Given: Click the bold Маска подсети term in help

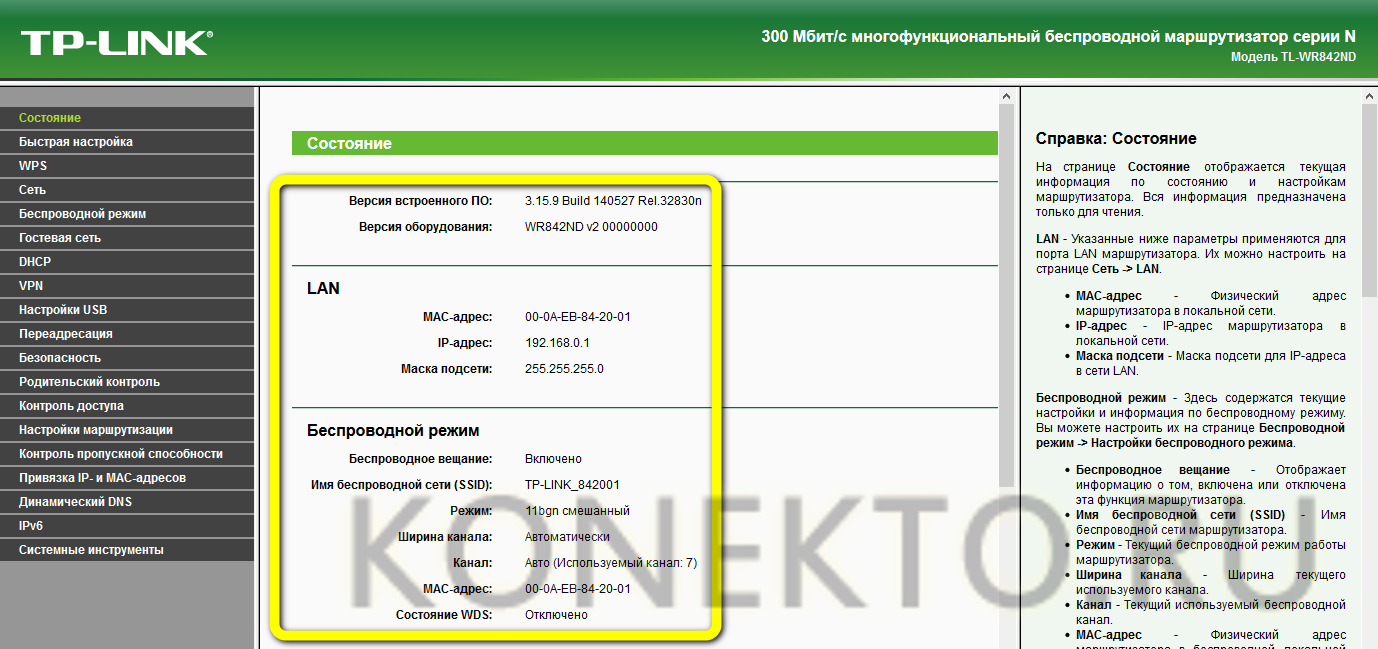Looking at the screenshot, I should click(x=1120, y=356).
